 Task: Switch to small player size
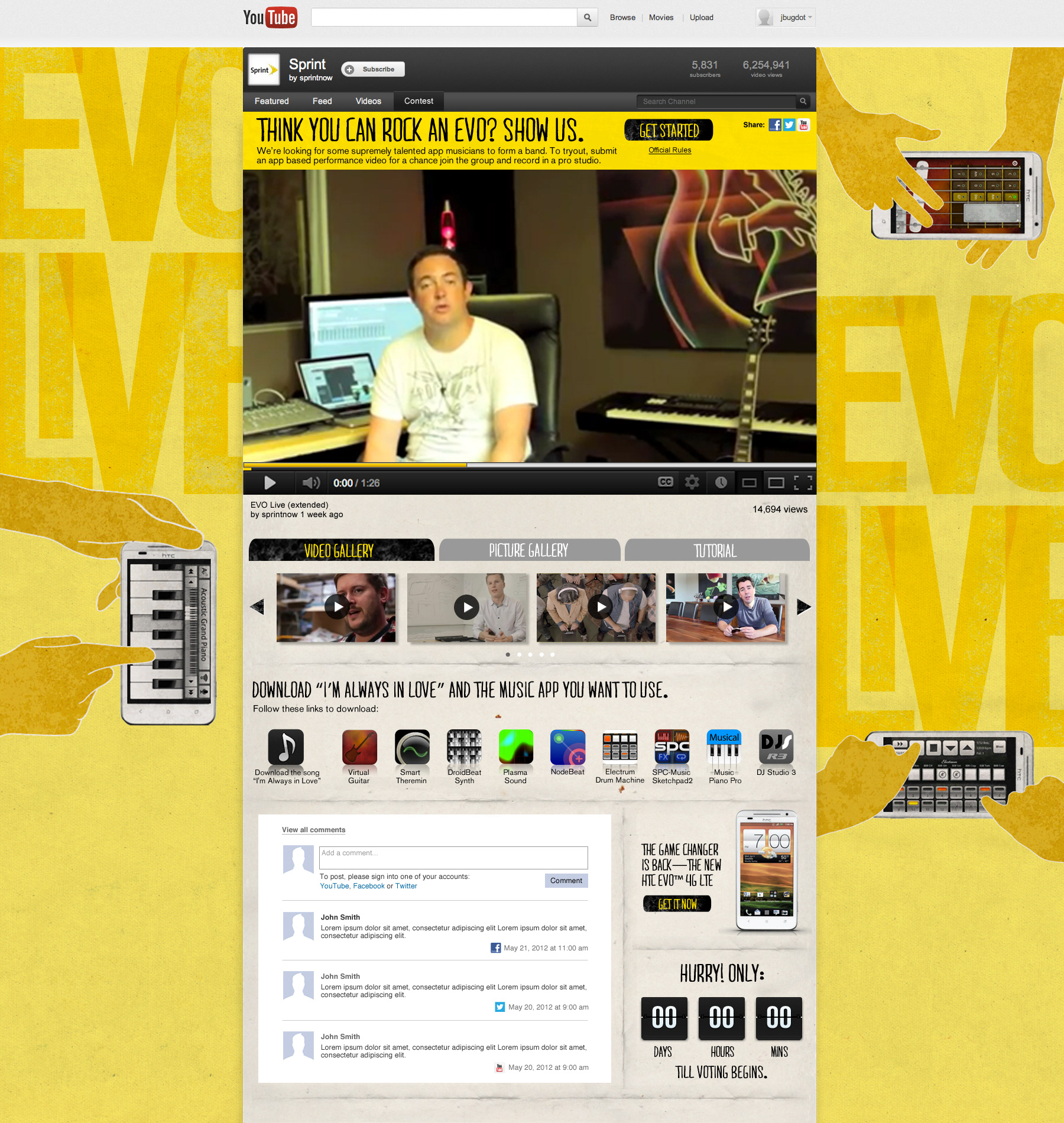(749, 483)
